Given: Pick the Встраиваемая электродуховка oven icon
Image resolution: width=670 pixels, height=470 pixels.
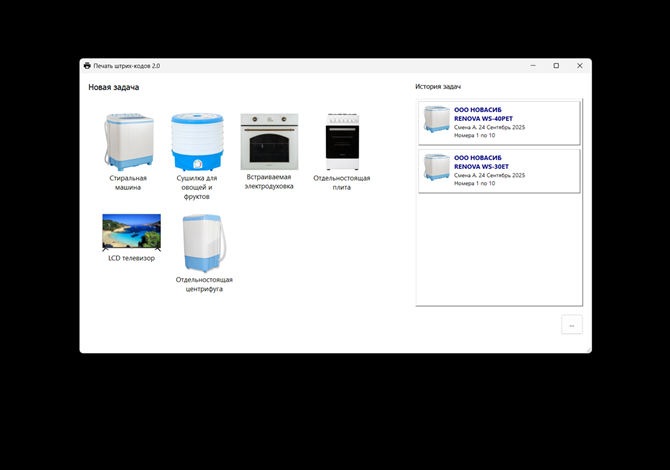Looking at the screenshot, I should click(x=269, y=142).
